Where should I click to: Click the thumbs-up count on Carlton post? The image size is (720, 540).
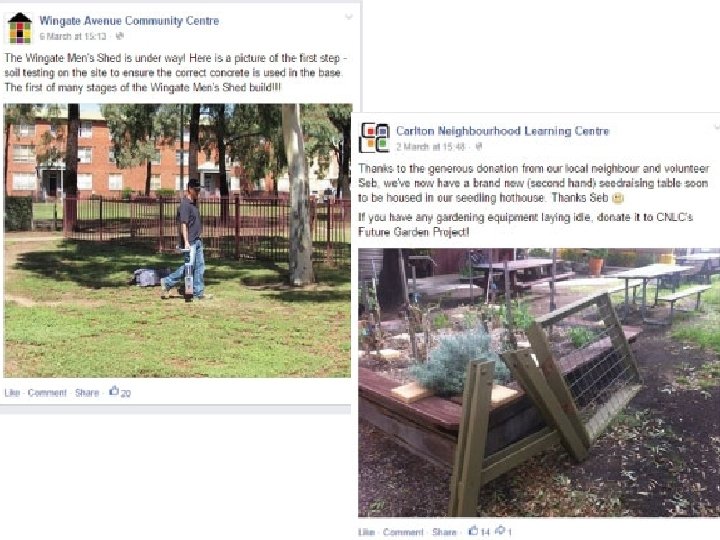479,531
